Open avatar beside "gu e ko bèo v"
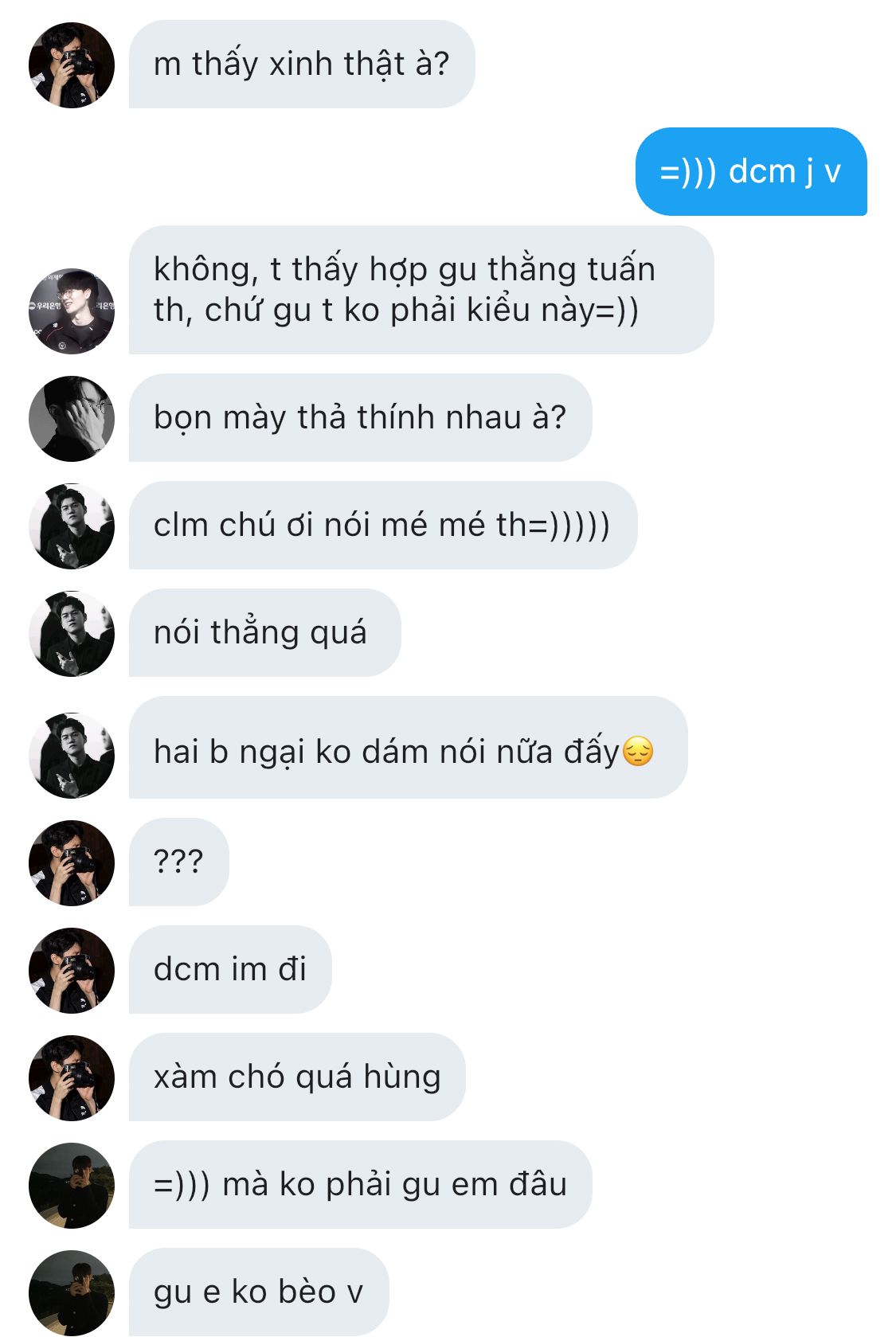Viewport: 896px width, 1337px height. pyautogui.click(x=72, y=1293)
